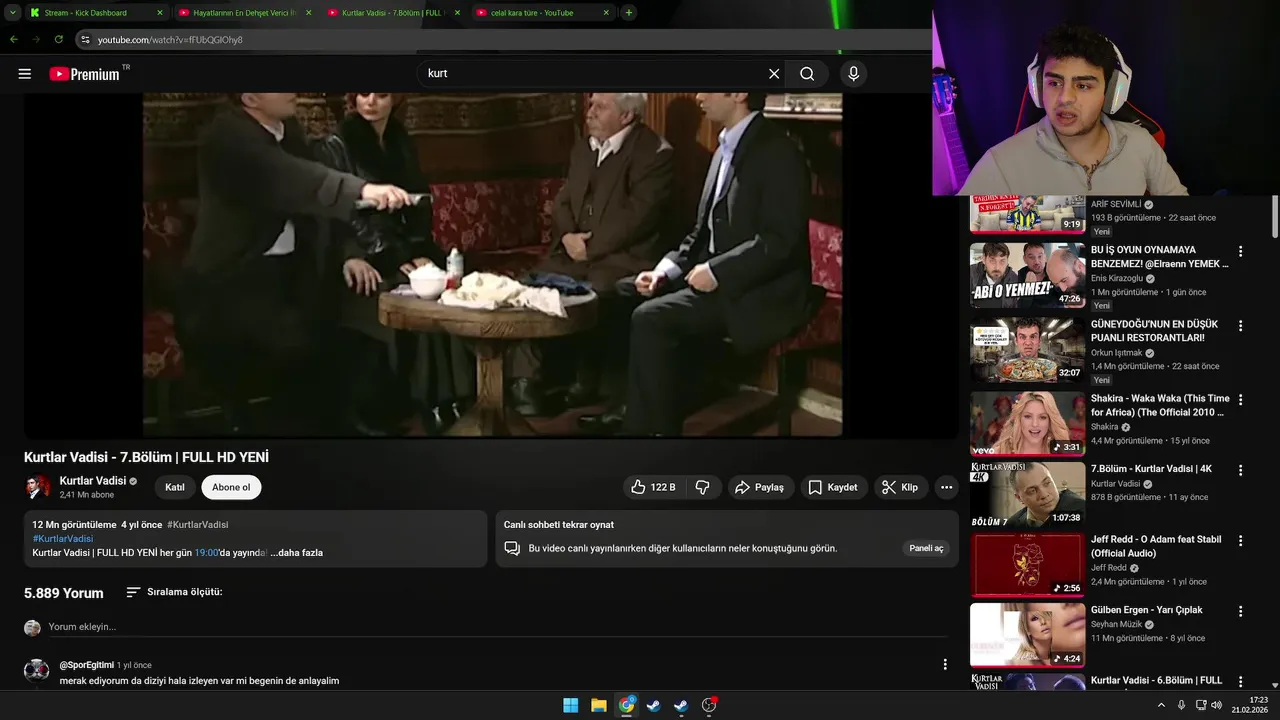Open the GÜNEYDOĞU'NUN EN DÜŞÜK PUANLI video thumbnail

[1027, 350]
